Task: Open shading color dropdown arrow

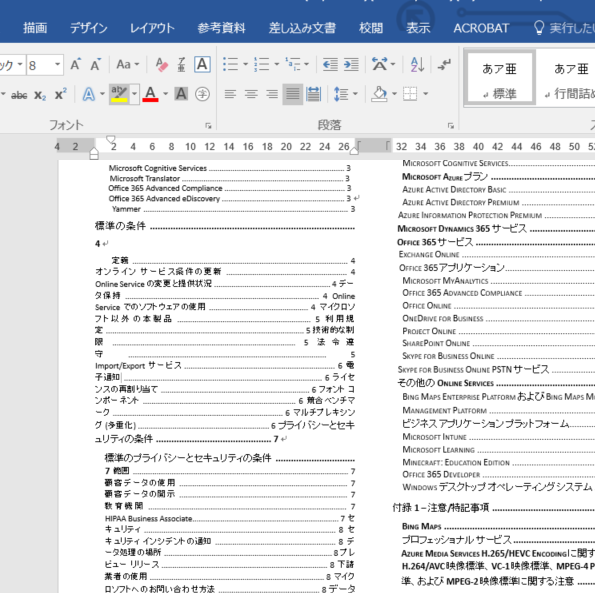Action: click(x=394, y=94)
